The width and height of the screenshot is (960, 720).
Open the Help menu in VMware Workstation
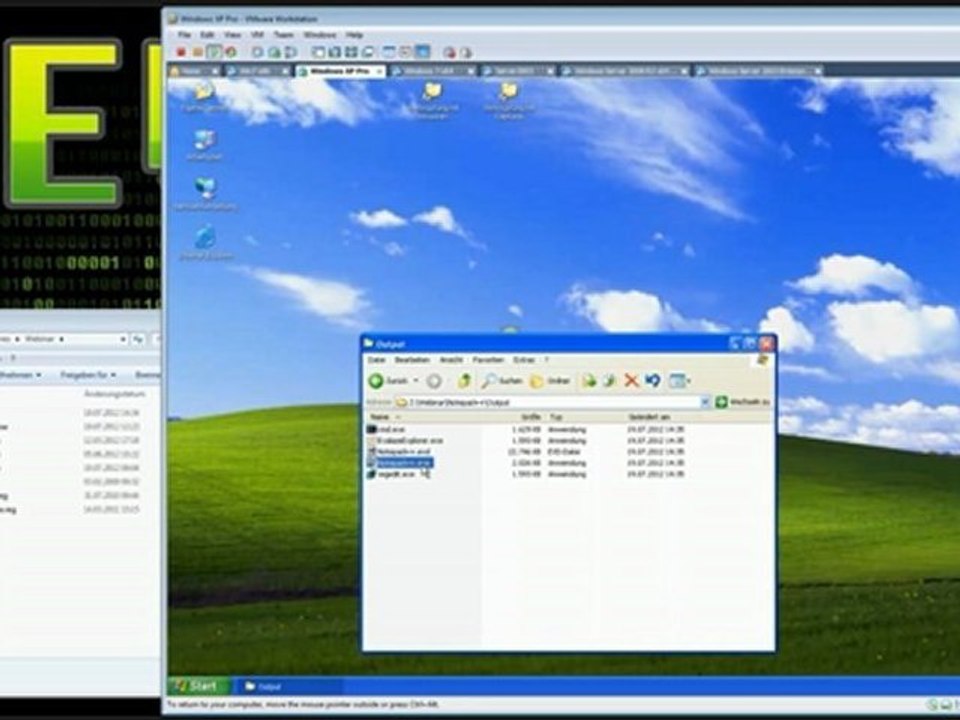(x=354, y=35)
